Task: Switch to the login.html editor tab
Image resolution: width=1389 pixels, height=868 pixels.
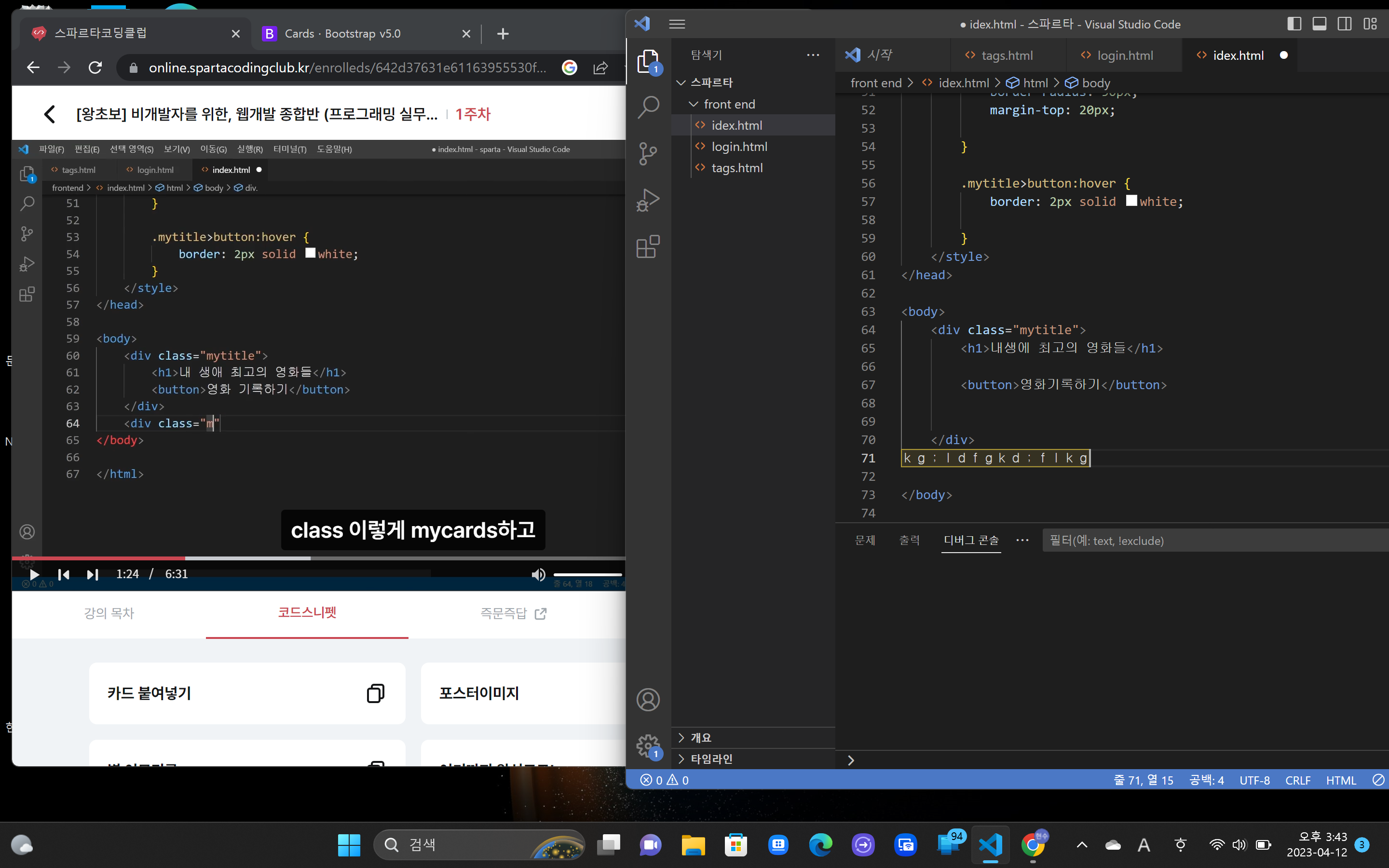Action: (x=1124, y=55)
